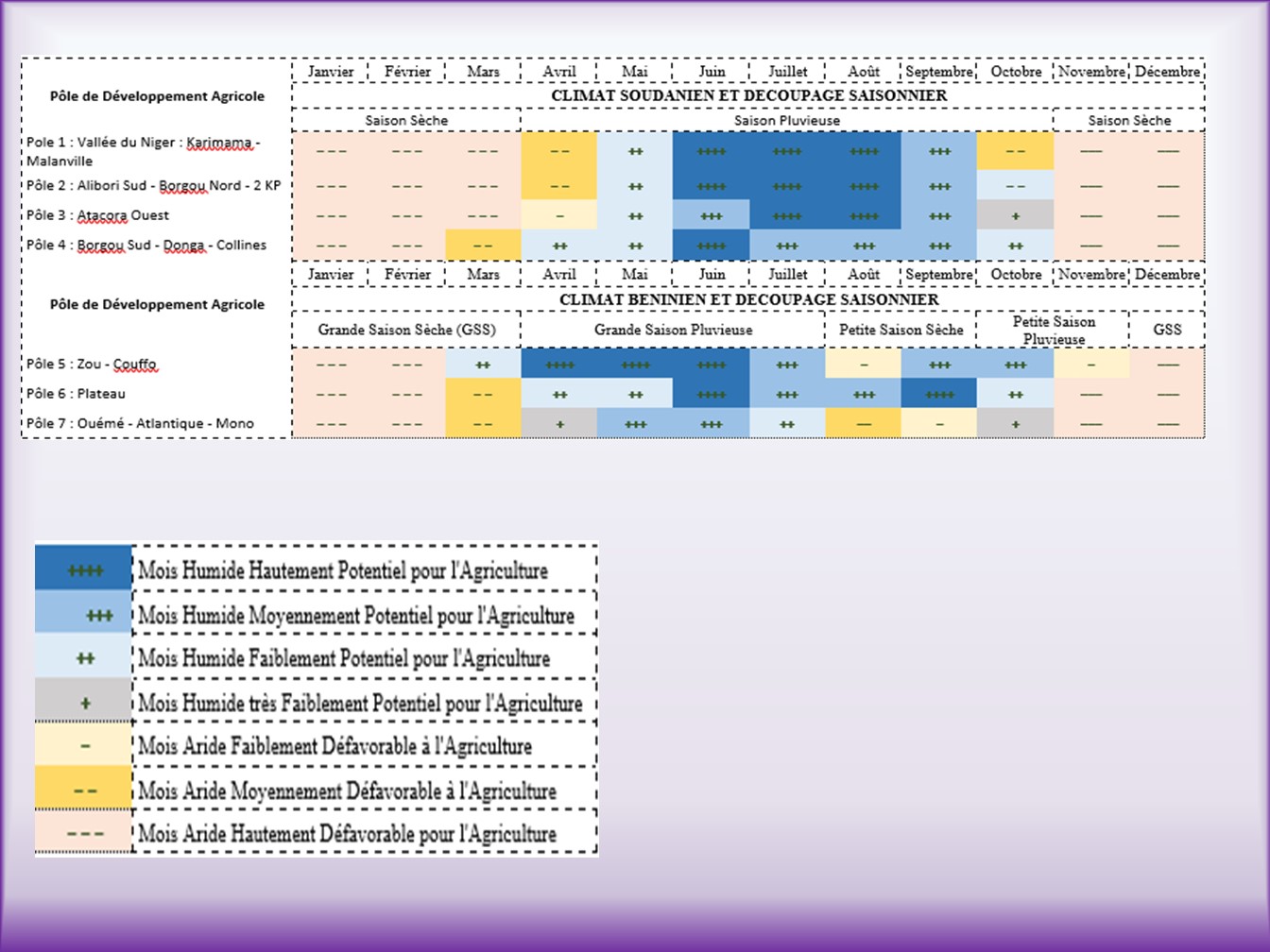Select the grey Avril '+' cell for Pôle 7

tap(559, 423)
